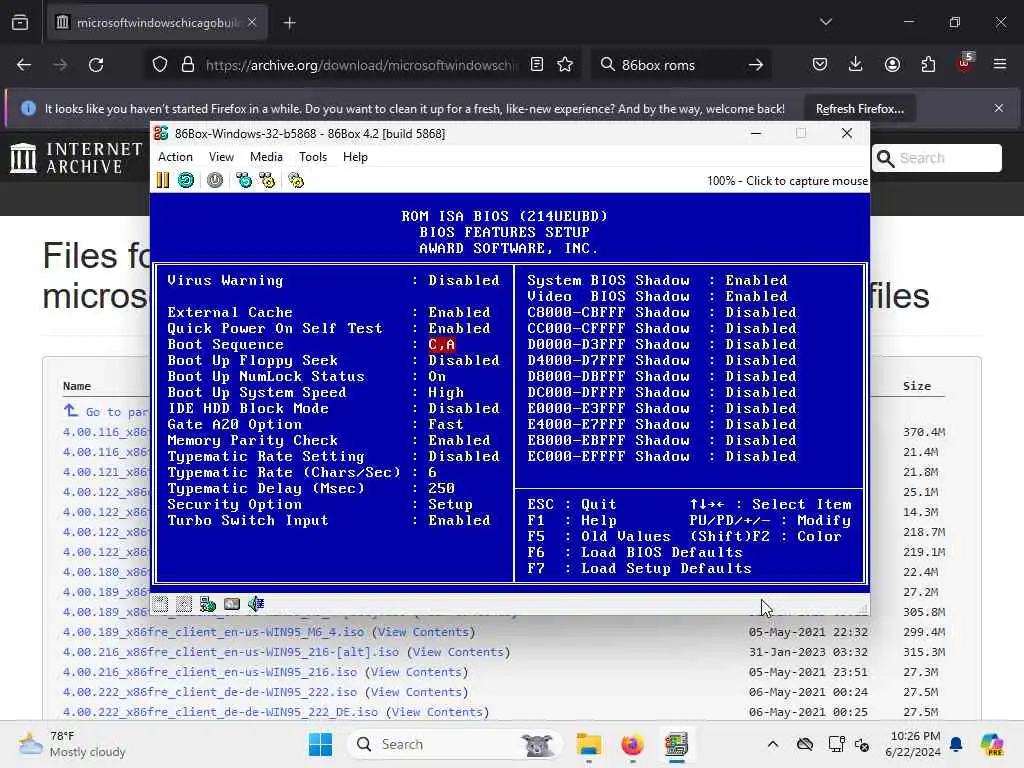
Task: Reload the Firefox page
Action: 96,65
